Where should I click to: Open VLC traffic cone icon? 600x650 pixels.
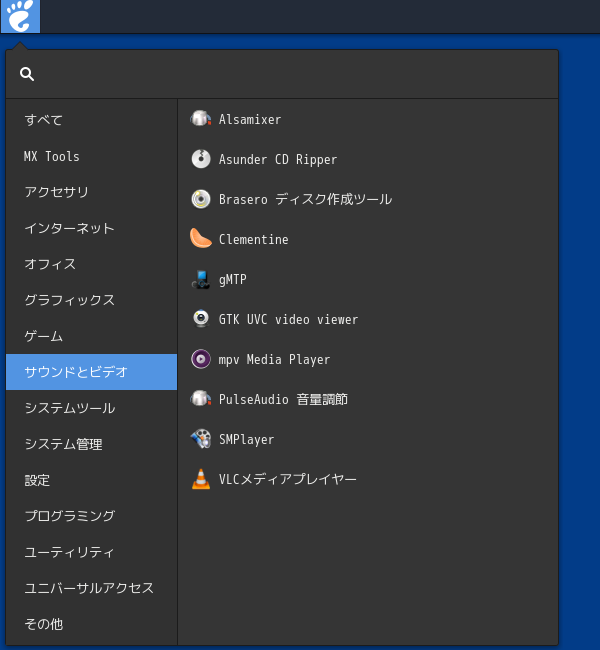pyautogui.click(x=201, y=479)
